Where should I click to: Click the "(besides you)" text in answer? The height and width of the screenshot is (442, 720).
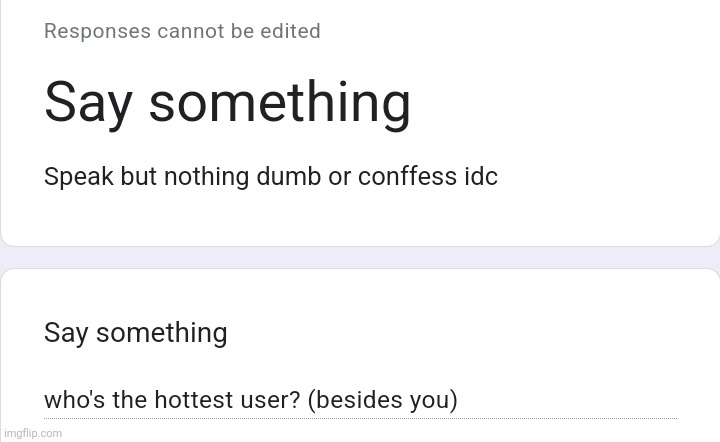click(382, 401)
